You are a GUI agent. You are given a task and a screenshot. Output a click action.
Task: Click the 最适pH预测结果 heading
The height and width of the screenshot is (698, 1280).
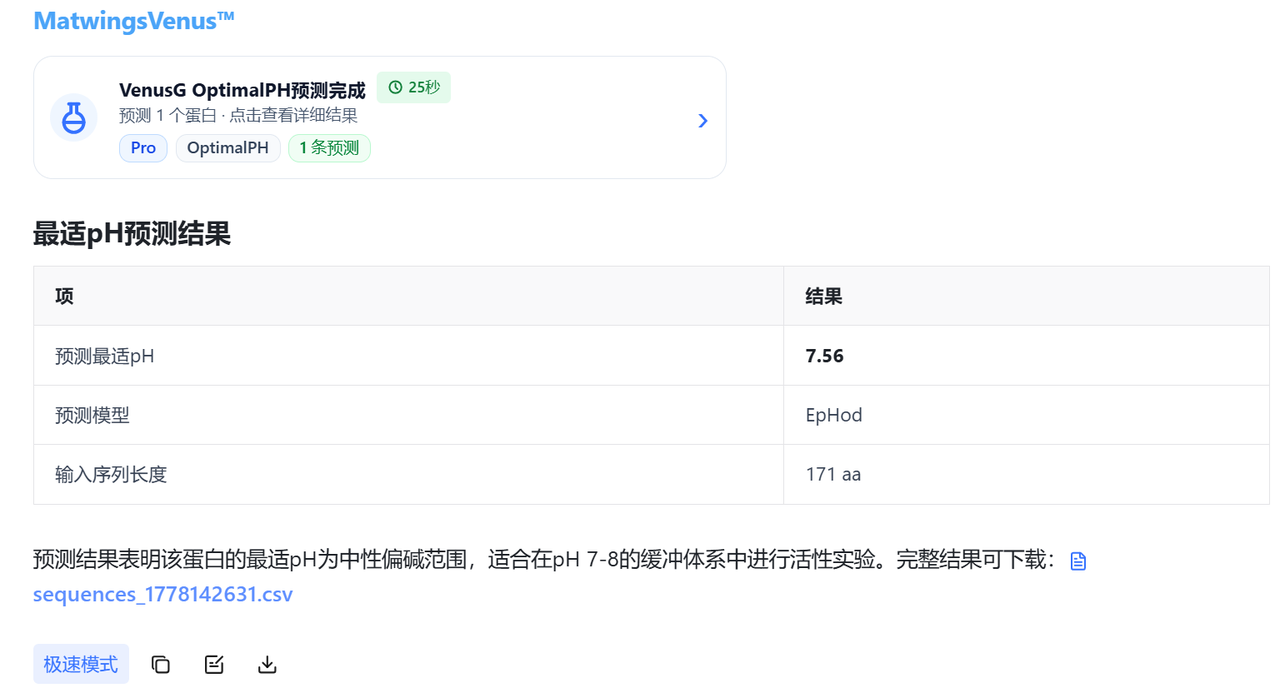point(132,234)
